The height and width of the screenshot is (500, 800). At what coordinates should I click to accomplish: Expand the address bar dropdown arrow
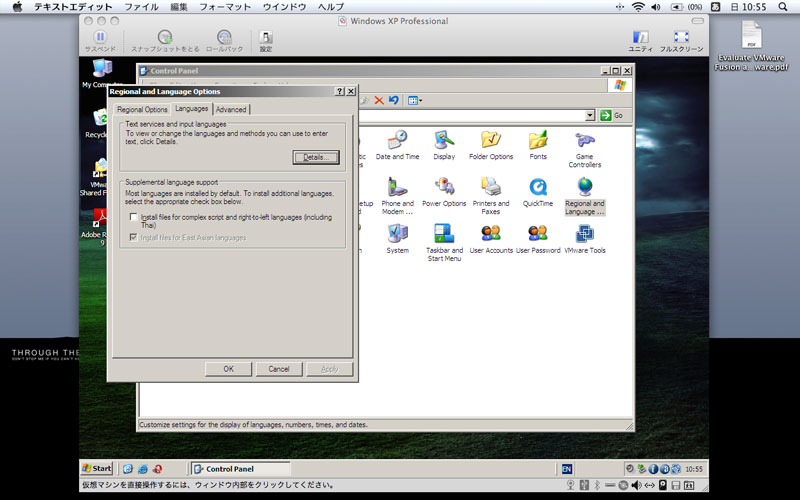(590, 115)
